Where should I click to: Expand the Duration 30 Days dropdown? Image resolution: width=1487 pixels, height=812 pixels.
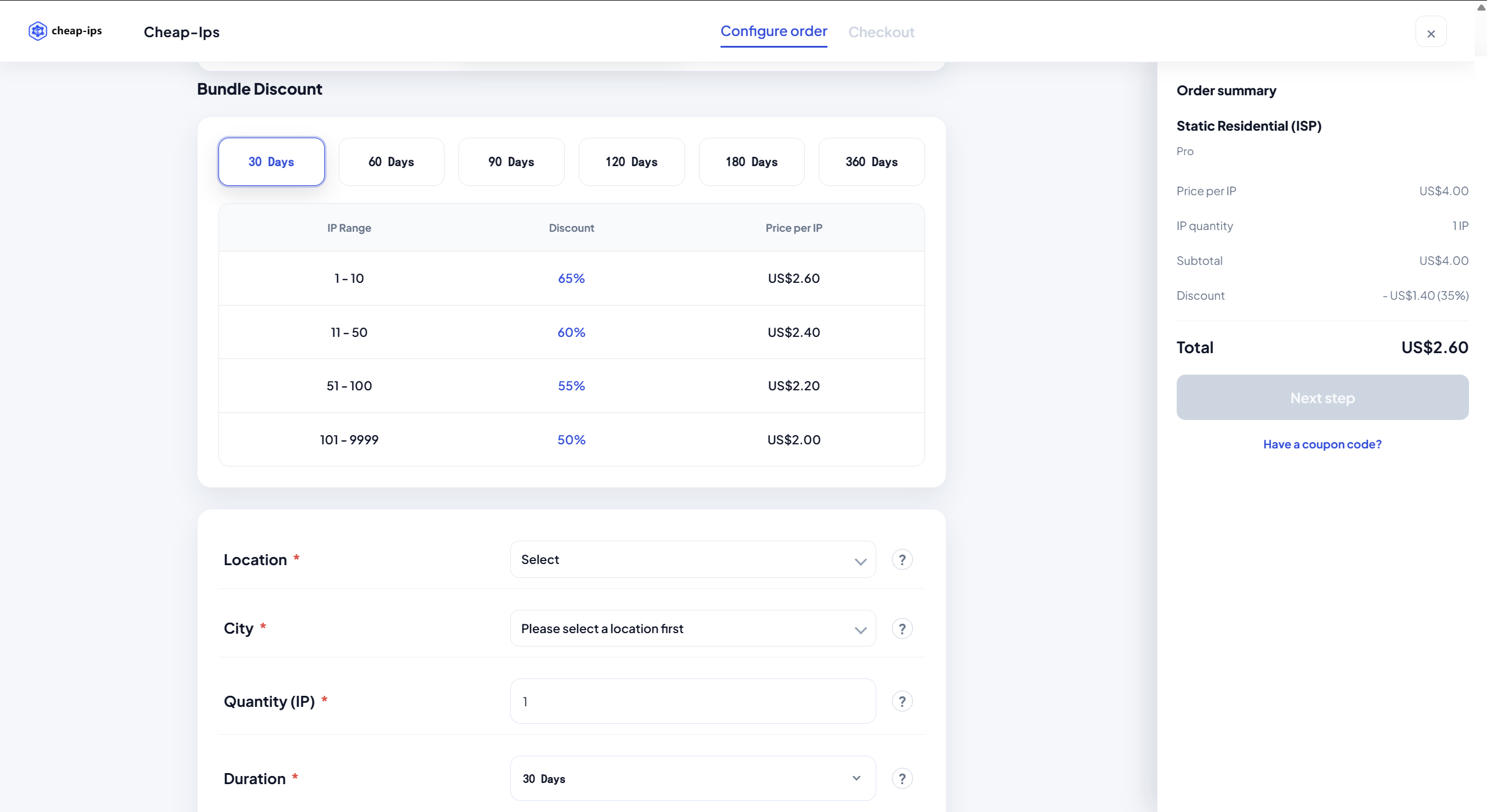[693, 779]
